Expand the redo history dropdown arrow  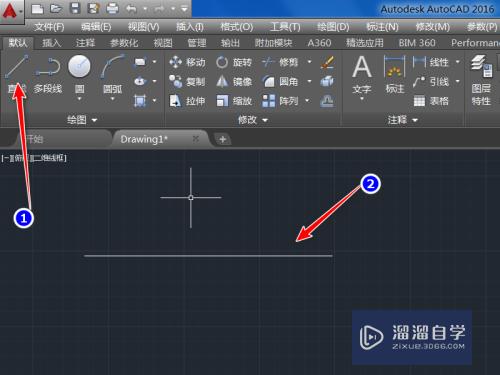click(174, 9)
